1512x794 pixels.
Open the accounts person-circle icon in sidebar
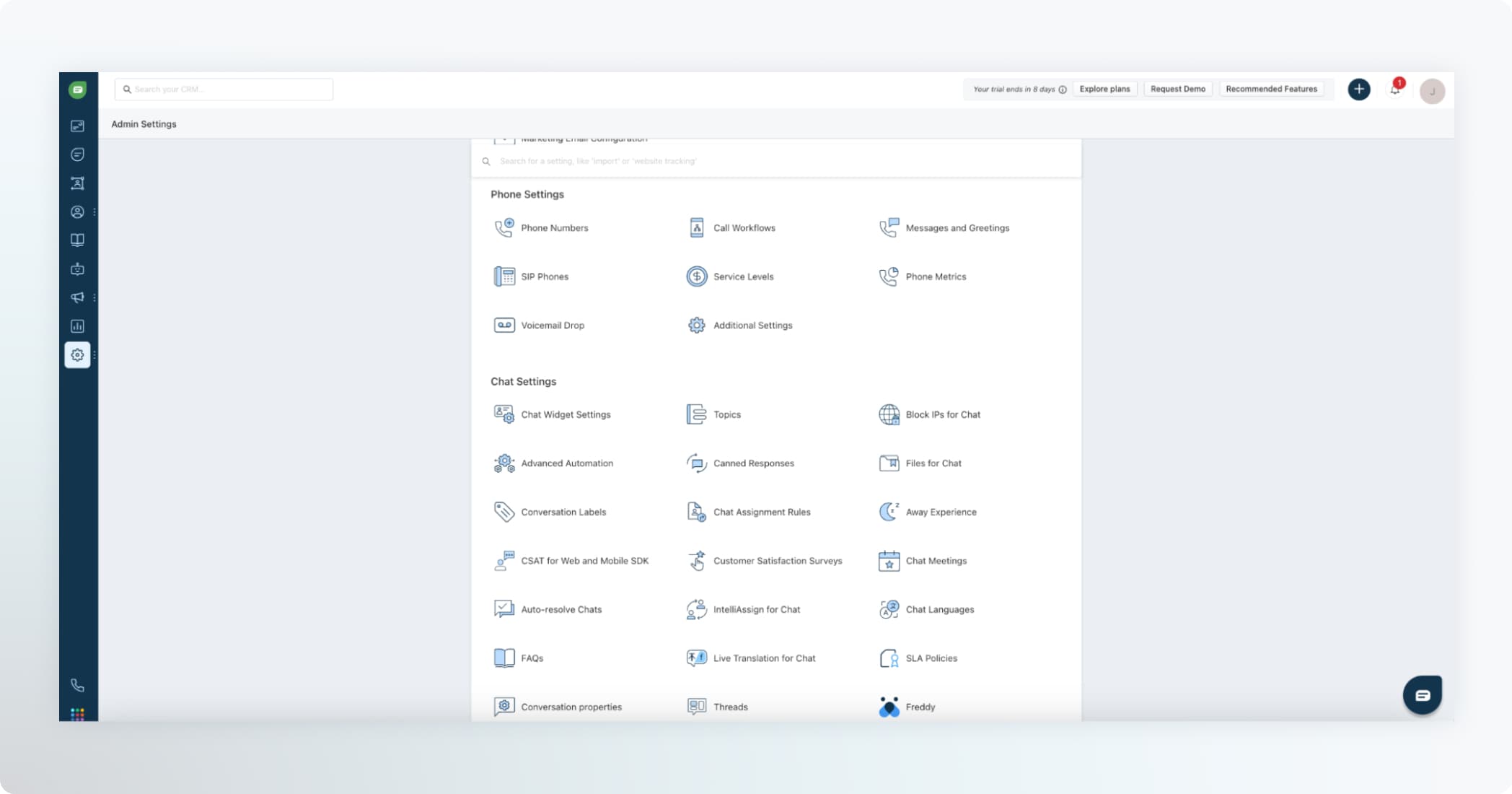77,212
